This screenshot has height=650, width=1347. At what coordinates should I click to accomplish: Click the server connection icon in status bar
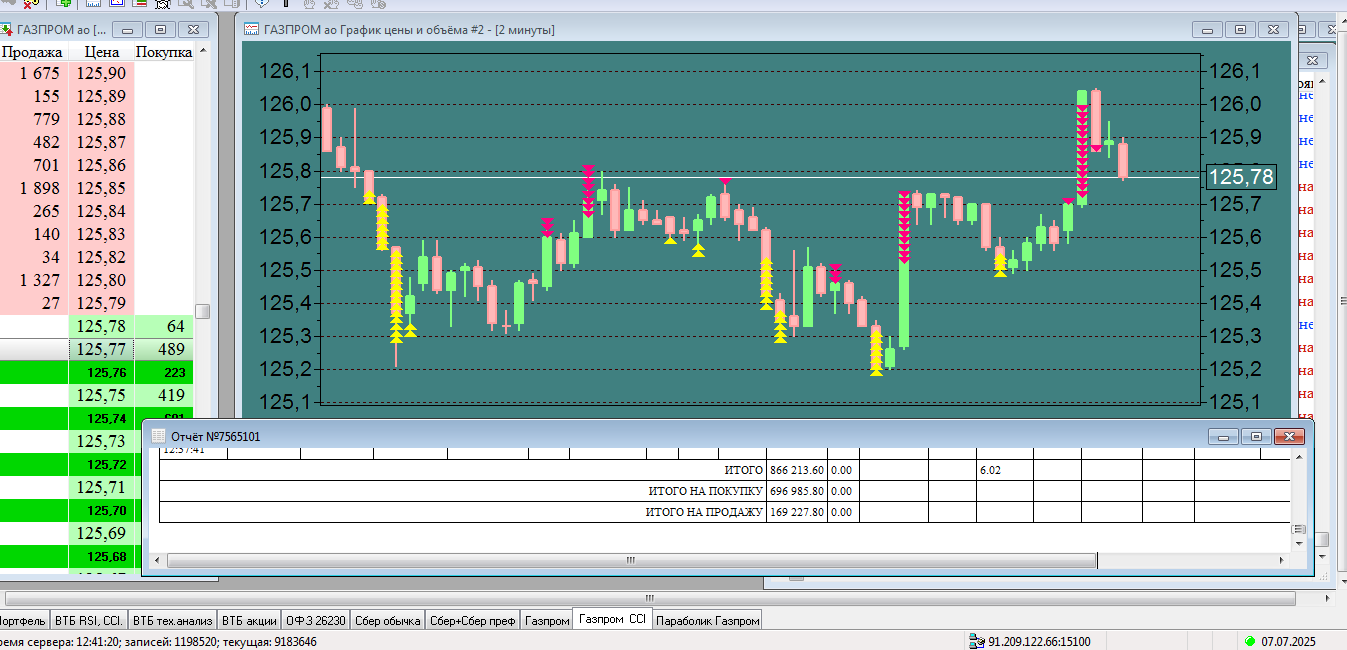(978, 641)
